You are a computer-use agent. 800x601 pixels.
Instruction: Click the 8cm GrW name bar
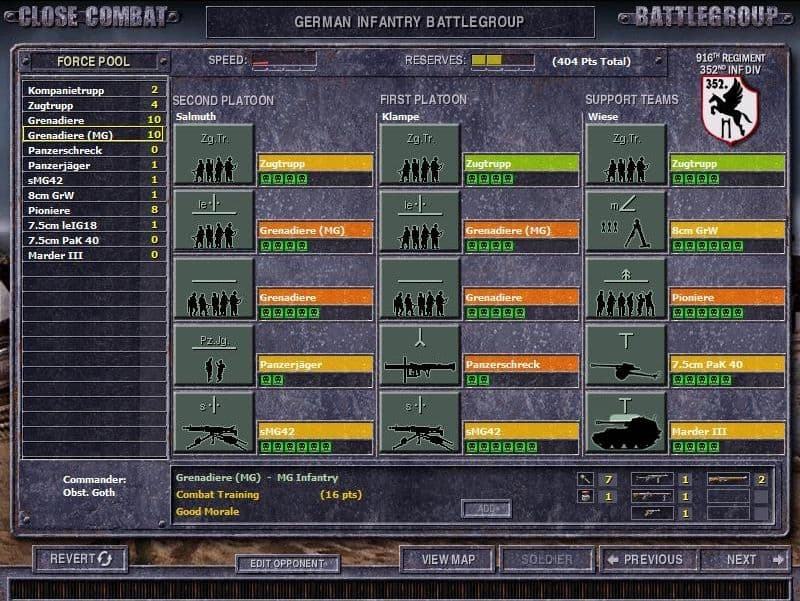coord(728,230)
